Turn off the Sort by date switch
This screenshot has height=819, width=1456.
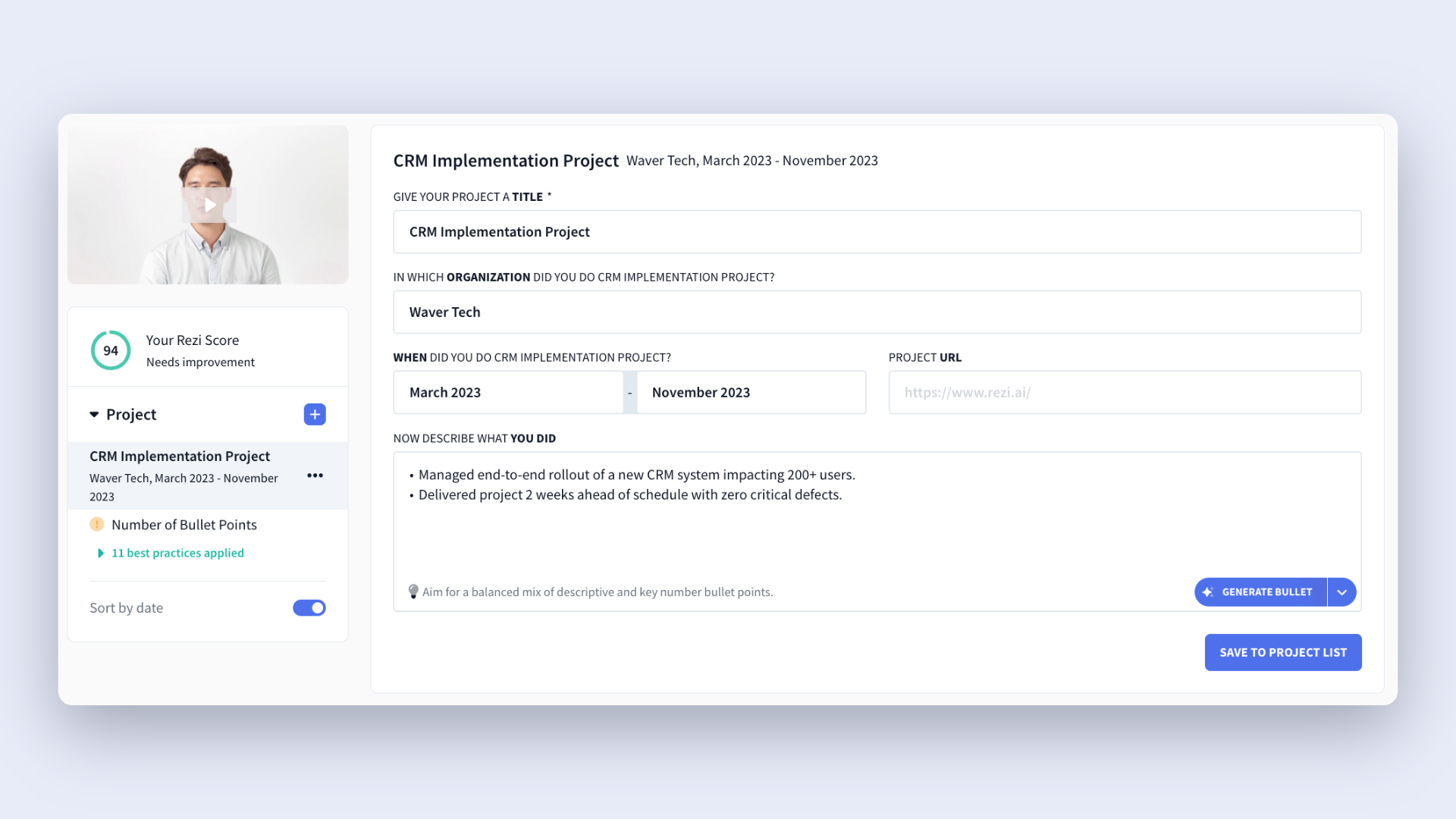tap(309, 608)
